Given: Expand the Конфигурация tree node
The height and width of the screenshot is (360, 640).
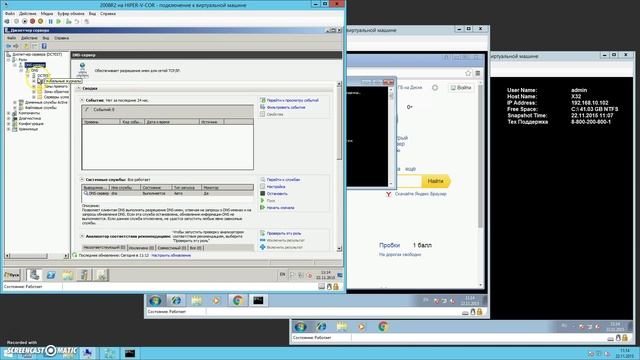Looking at the screenshot, I should (9, 124).
